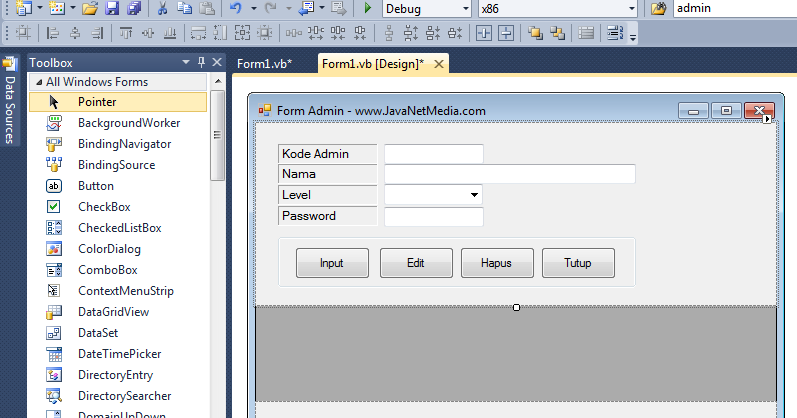Viewport: 797px width, 418px height.
Task: Open the Toolbox window position dropdown
Action: pyautogui.click(x=186, y=62)
